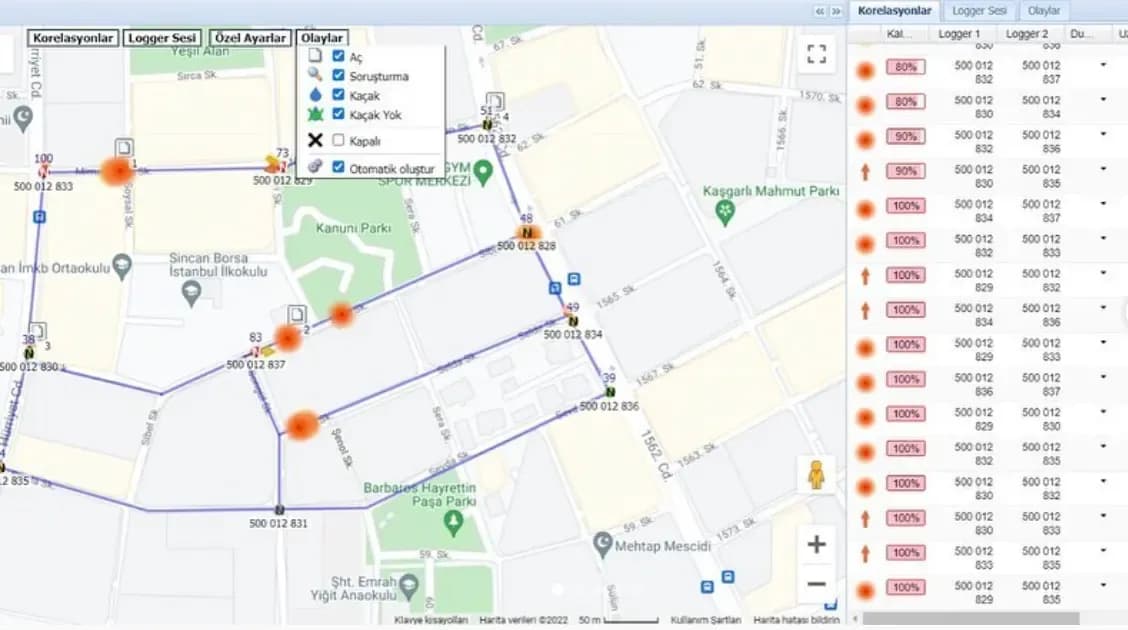Open Street View pegman icon
Image resolution: width=1128 pixels, height=630 pixels.
pyautogui.click(x=816, y=475)
